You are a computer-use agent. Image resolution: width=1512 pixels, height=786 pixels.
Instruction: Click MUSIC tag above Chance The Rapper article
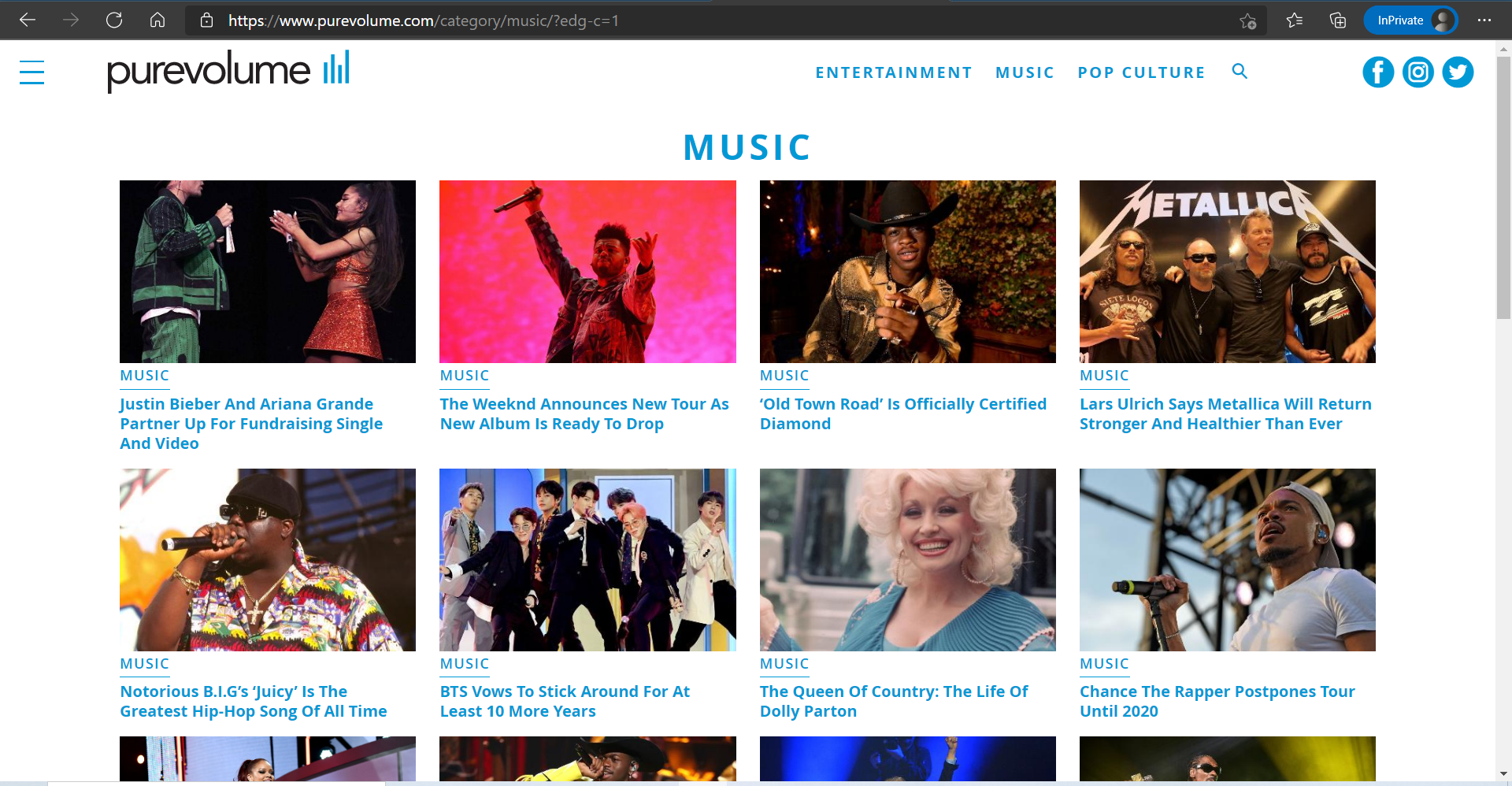1104,664
